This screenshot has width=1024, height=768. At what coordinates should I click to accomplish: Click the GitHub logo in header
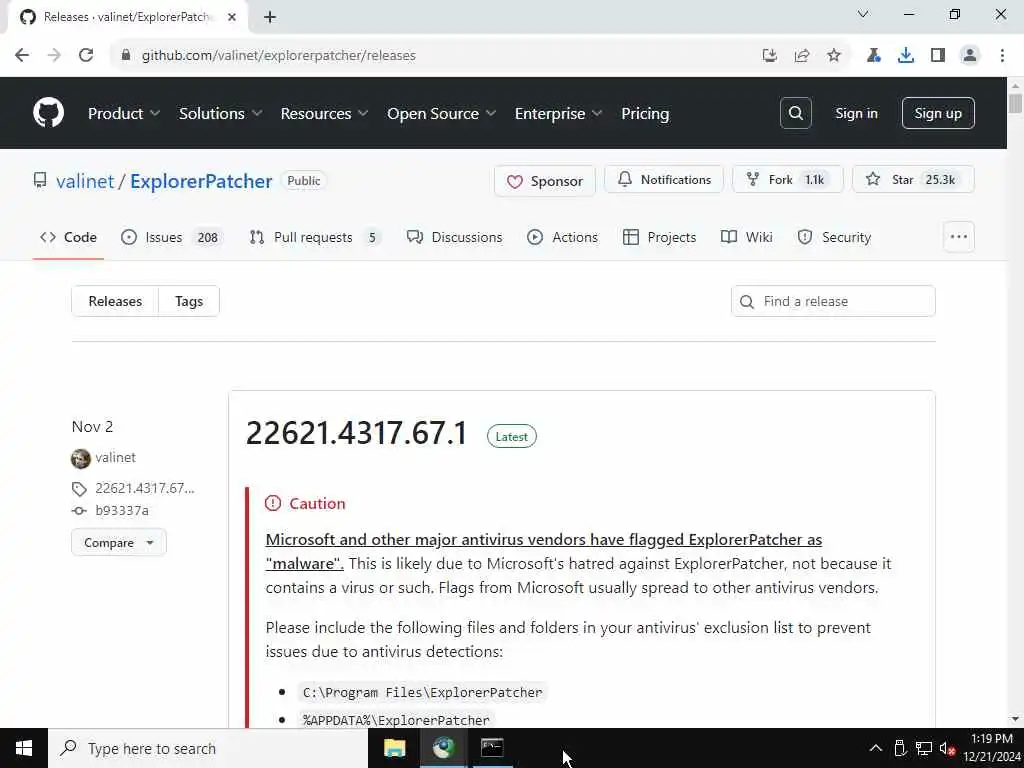(x=48, y=113)
